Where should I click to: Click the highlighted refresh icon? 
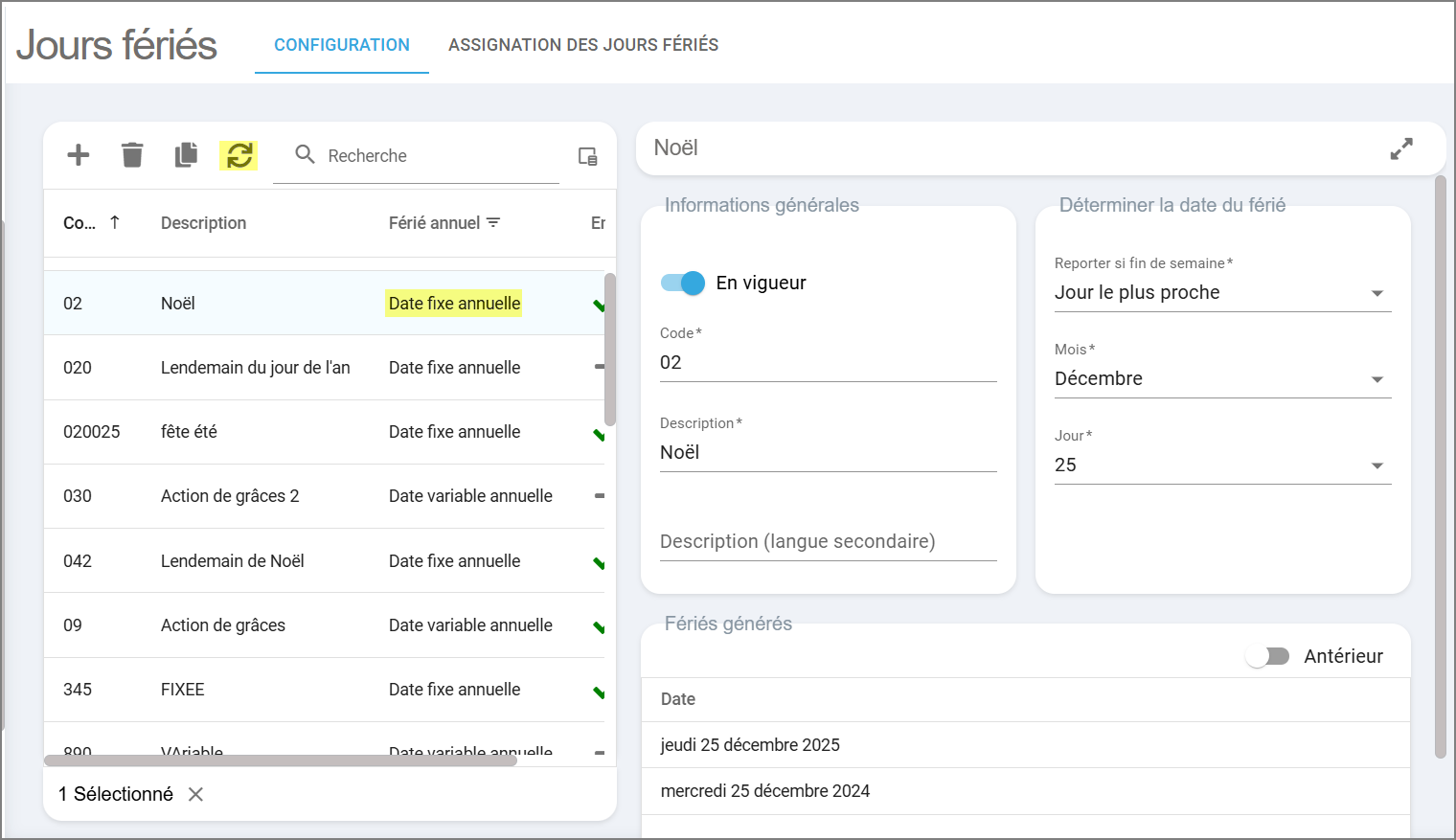pyautogui.click(x=239, y=155)
